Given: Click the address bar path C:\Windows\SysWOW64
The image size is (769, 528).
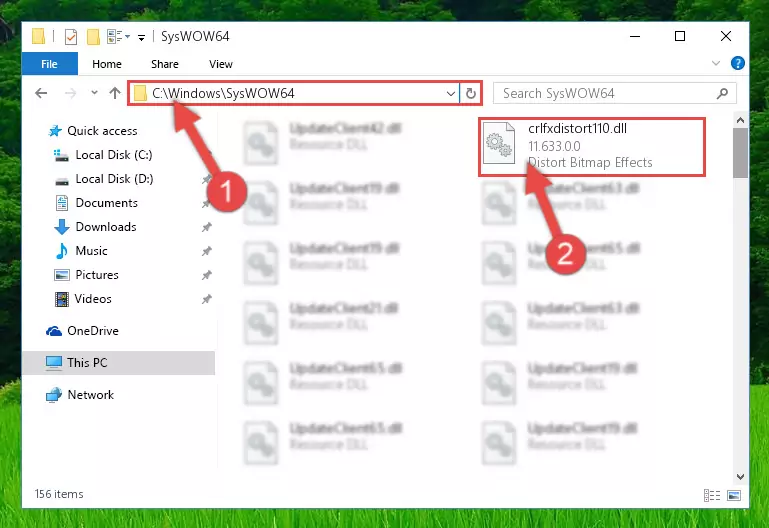Looking at the screenshot, I should 223,93.
